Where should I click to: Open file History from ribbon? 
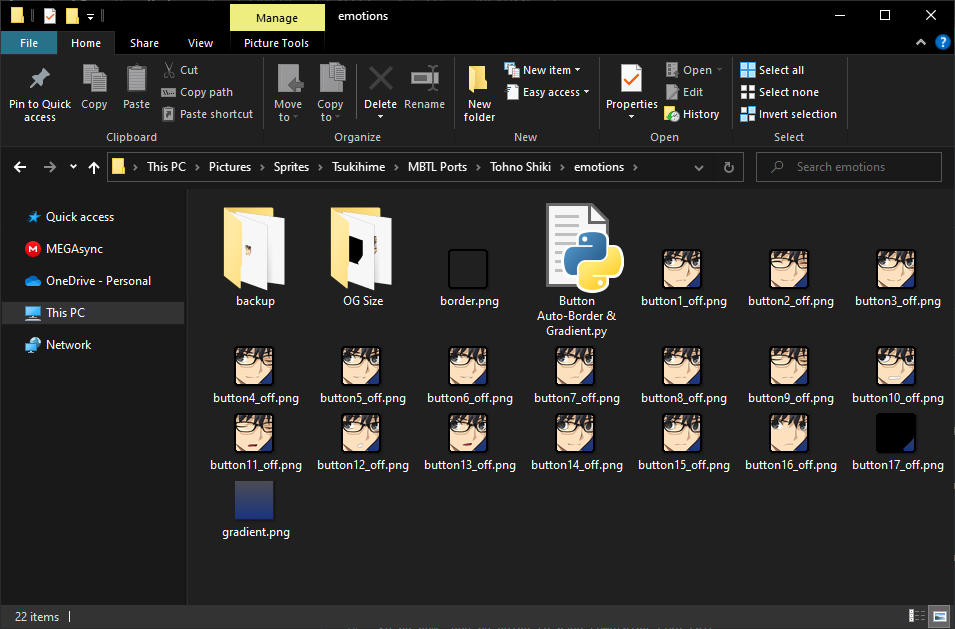coord(692,114)
